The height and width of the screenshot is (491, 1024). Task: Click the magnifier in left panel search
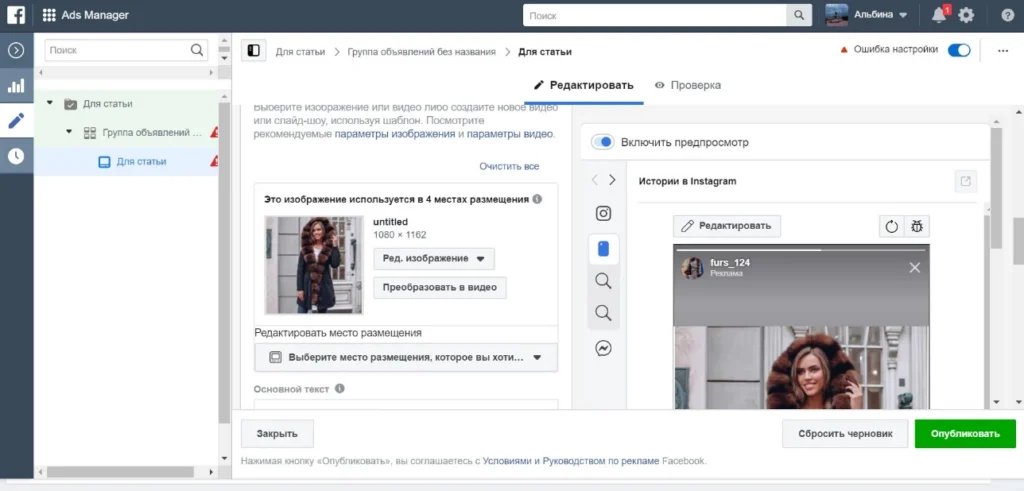(197, 50)
